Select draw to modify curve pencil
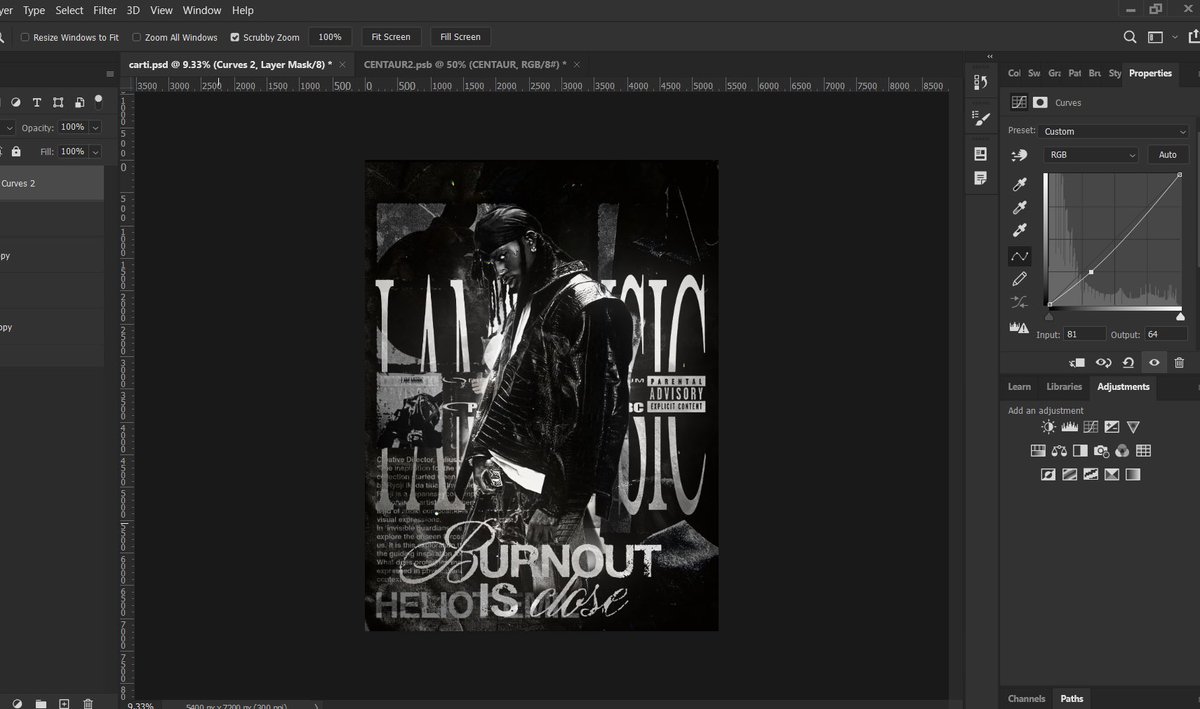Screen dimensions: 1200x709 click(1020, 279)
